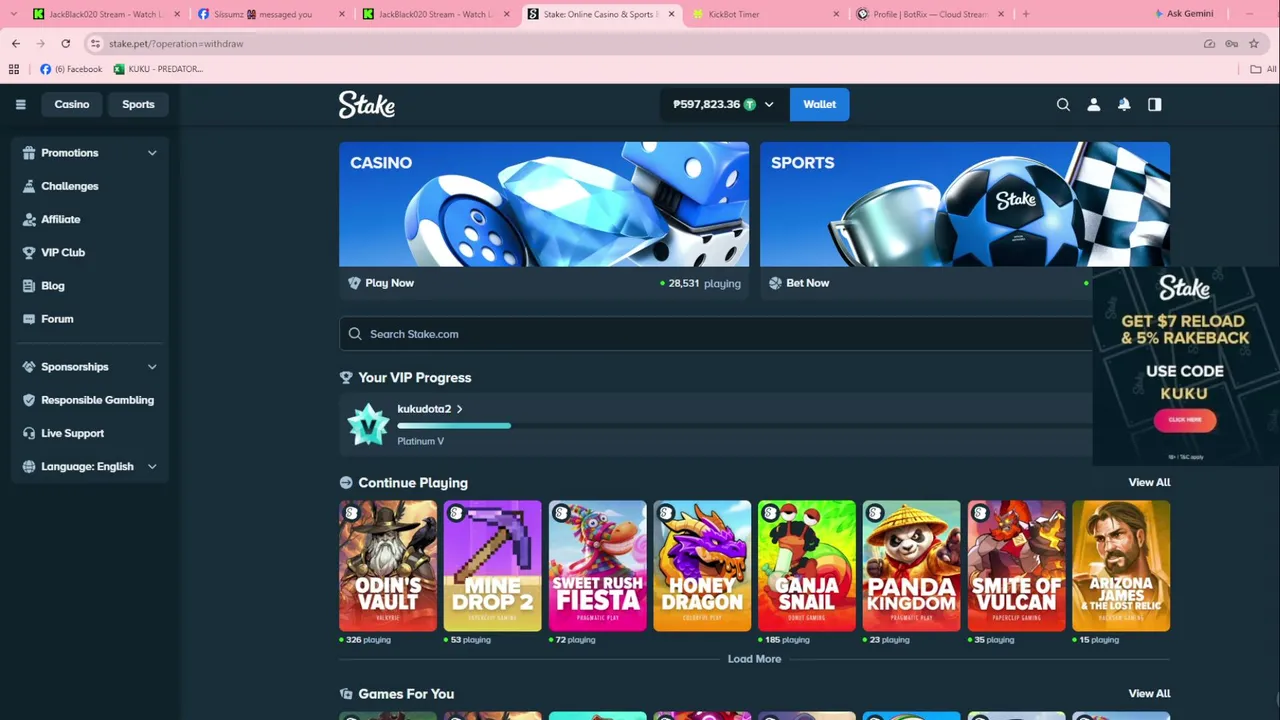
Task: Click the Live Support headset icon
Action: coord(29,433)
